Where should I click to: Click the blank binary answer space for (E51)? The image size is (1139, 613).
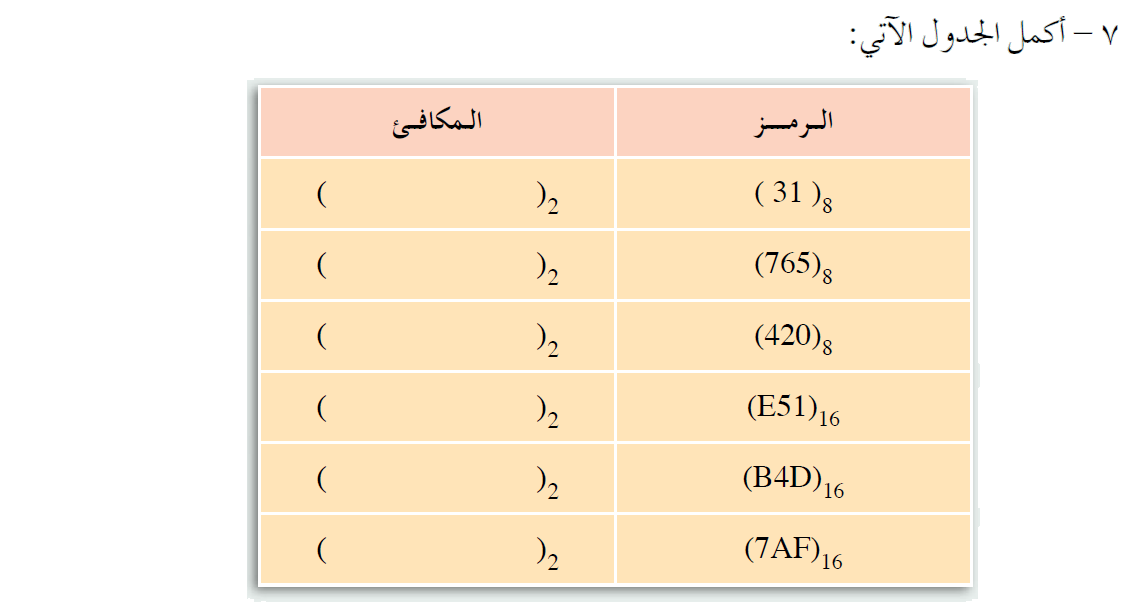pyautogui.click(x=430, y=408)
